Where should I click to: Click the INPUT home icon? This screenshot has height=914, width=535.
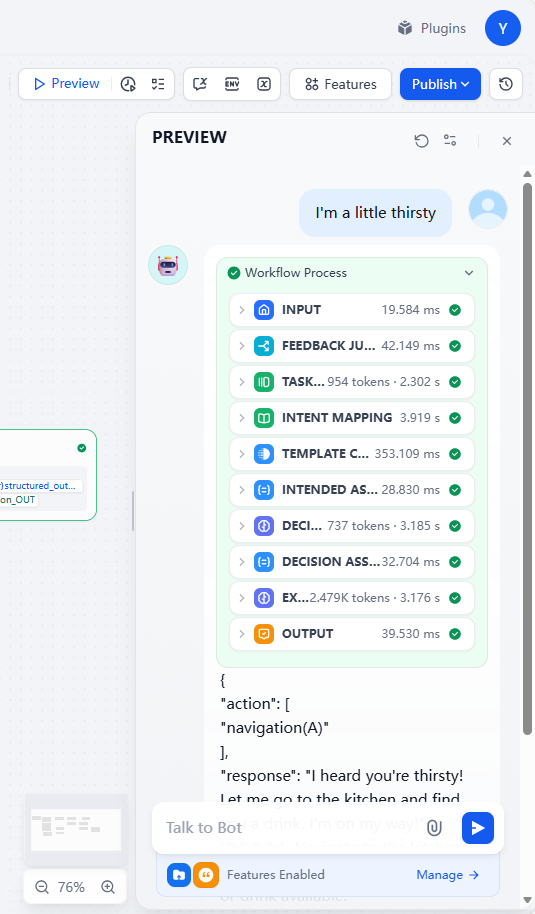pos(264,310)
